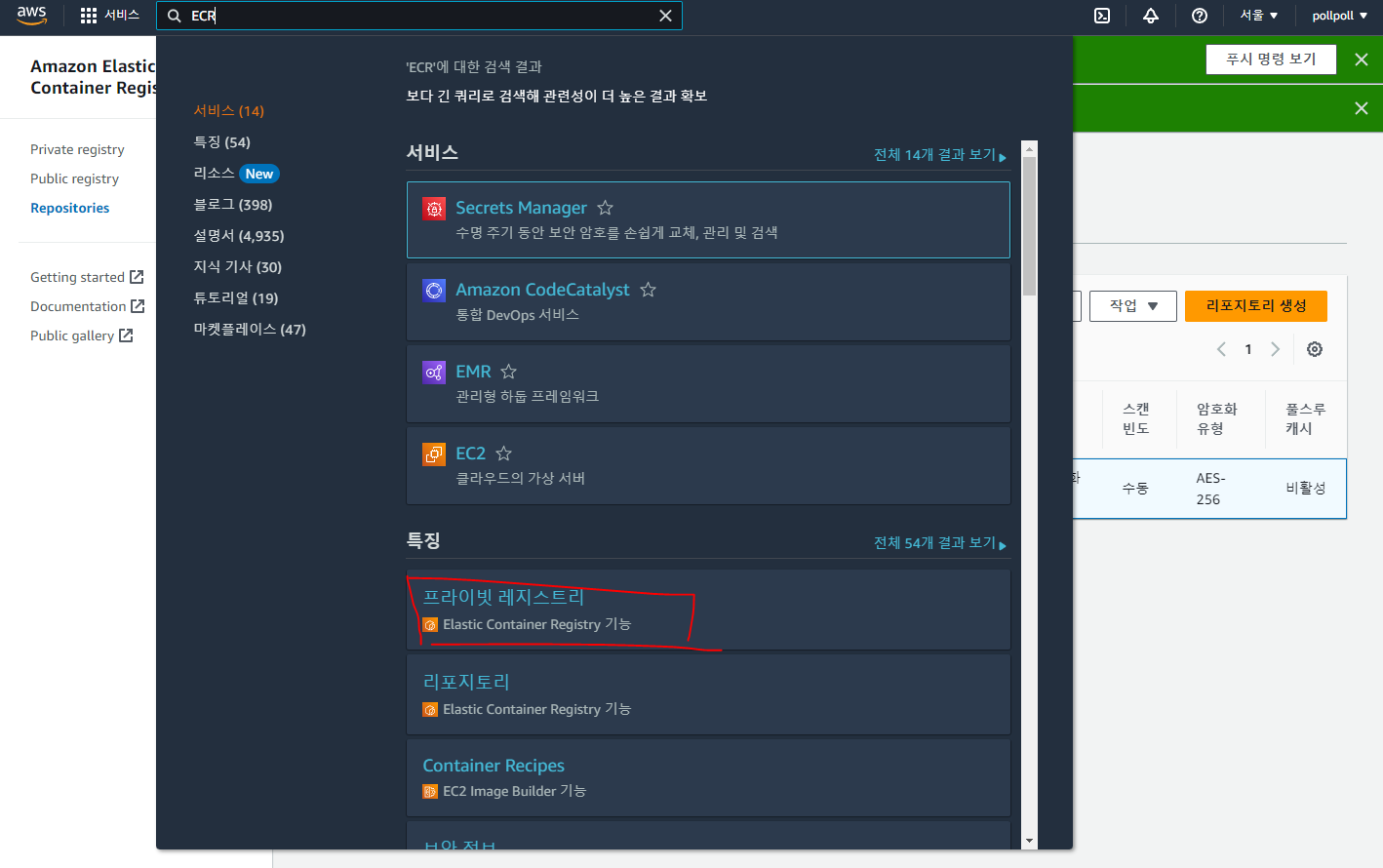Click the Amazon CodeCatalyst service icon
The width and height of the screenshot is (1383, 868).
coord(434,291)
